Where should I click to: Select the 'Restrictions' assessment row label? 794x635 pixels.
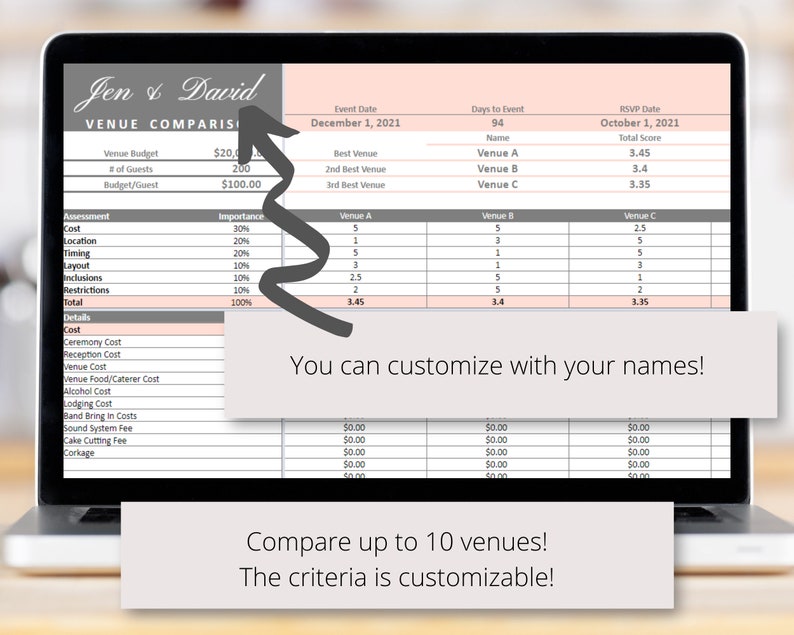click(86, 290)
